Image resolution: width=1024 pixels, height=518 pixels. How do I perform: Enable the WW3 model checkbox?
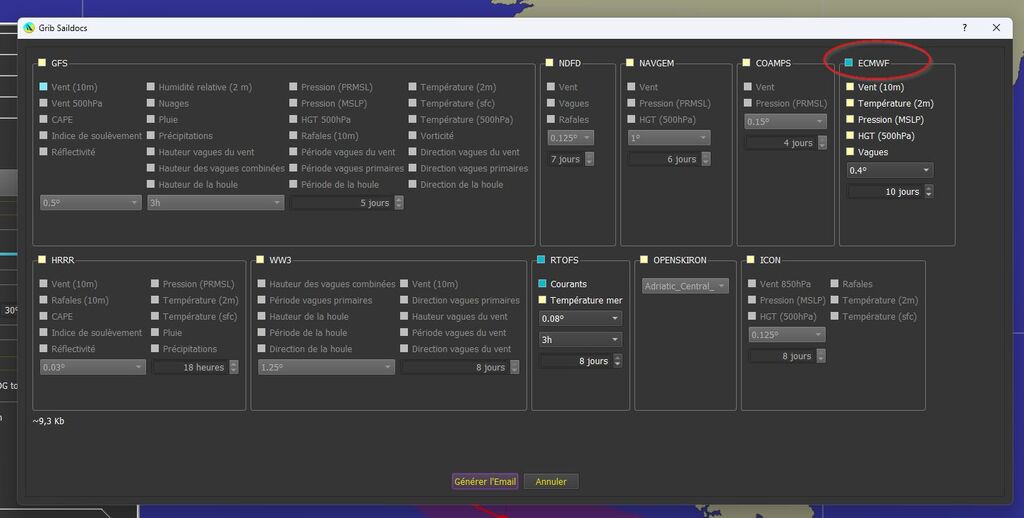pyautogui.click(x=260, y=259)
